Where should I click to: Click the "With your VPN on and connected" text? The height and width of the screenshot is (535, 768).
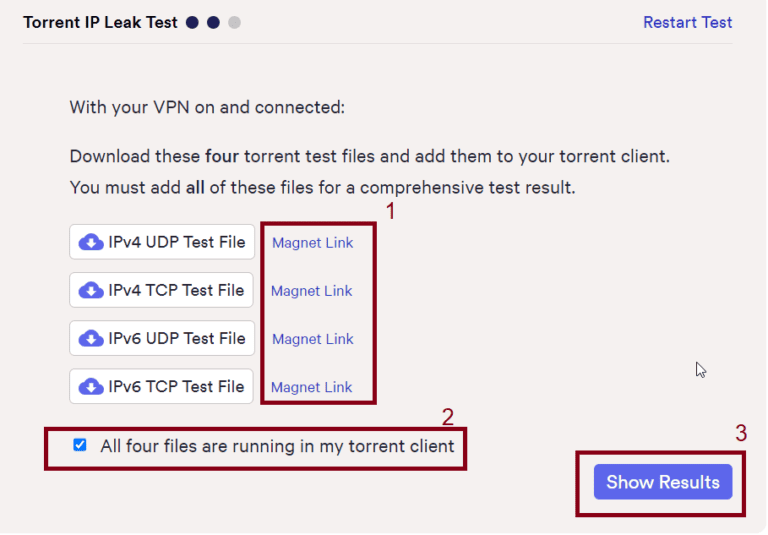[206, 107]
